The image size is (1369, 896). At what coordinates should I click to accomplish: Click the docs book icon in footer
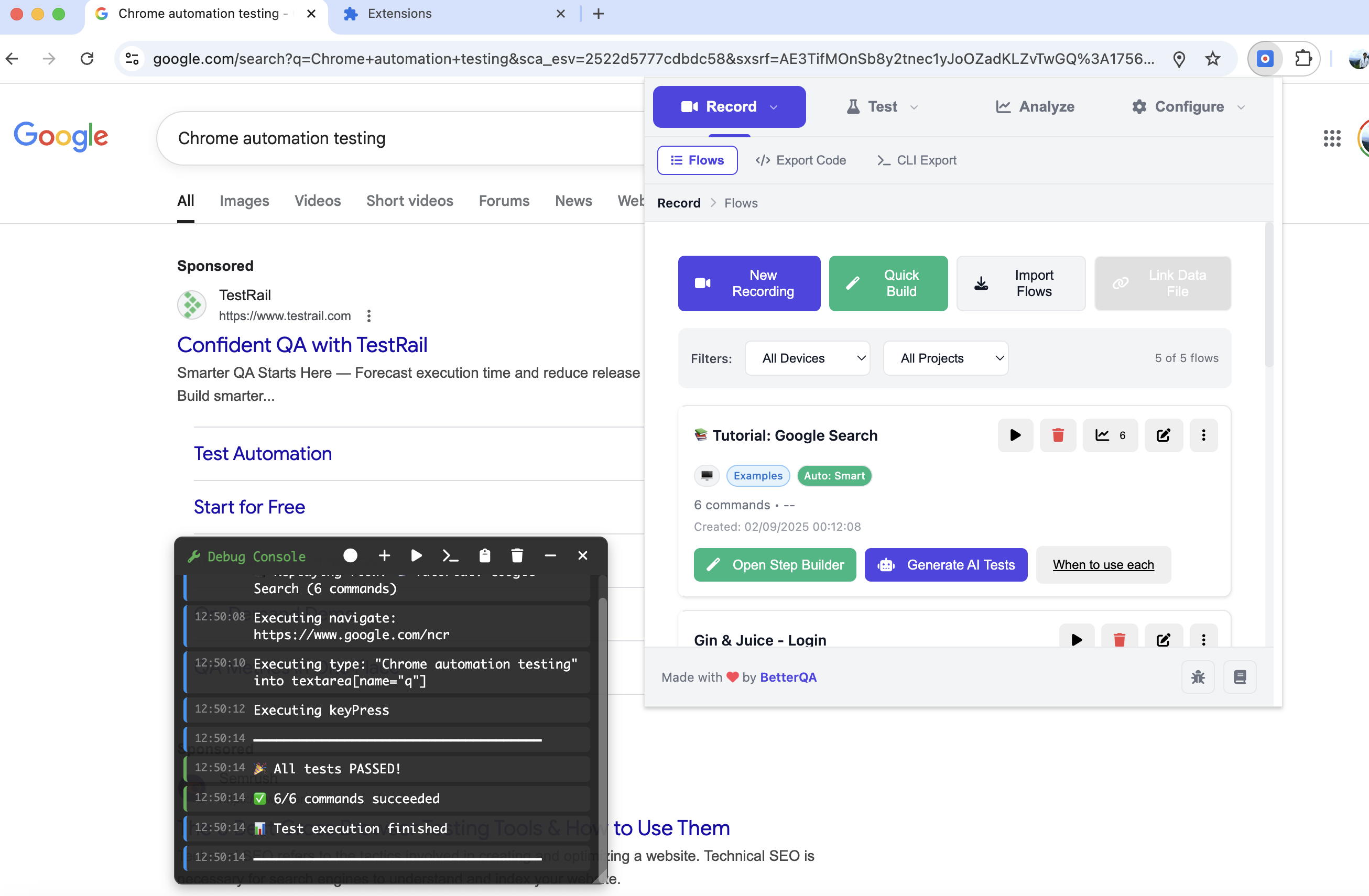[1240, 677]
